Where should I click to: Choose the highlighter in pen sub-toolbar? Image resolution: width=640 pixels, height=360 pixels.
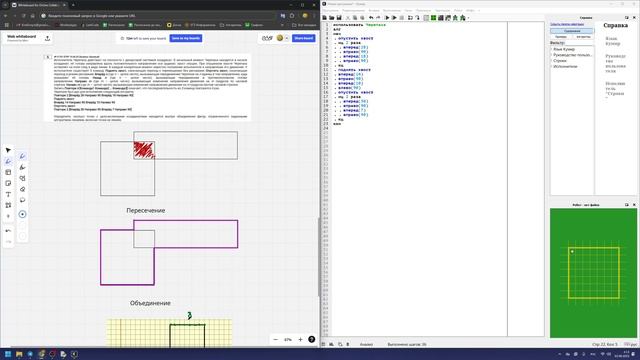tap(22, 167)
